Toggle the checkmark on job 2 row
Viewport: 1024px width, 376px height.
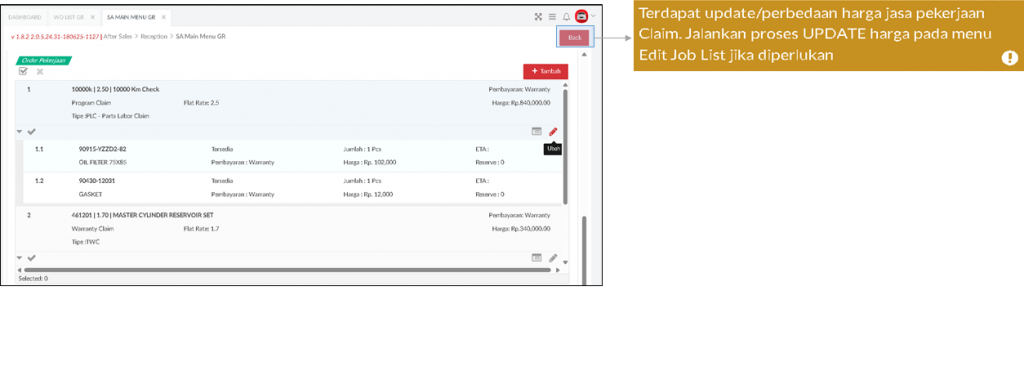pyautogui.click(x=31, y=258)
